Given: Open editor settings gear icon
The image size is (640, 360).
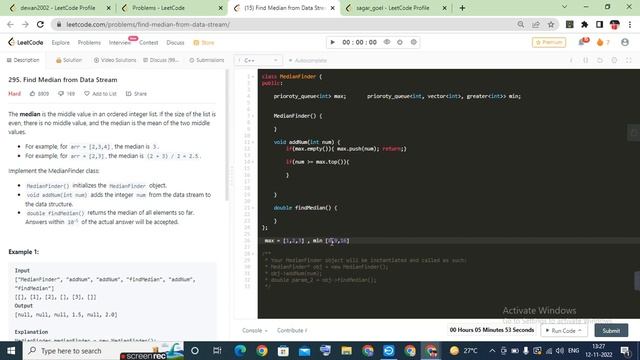Looking at the screenshot, I should (x=614, y=60).
